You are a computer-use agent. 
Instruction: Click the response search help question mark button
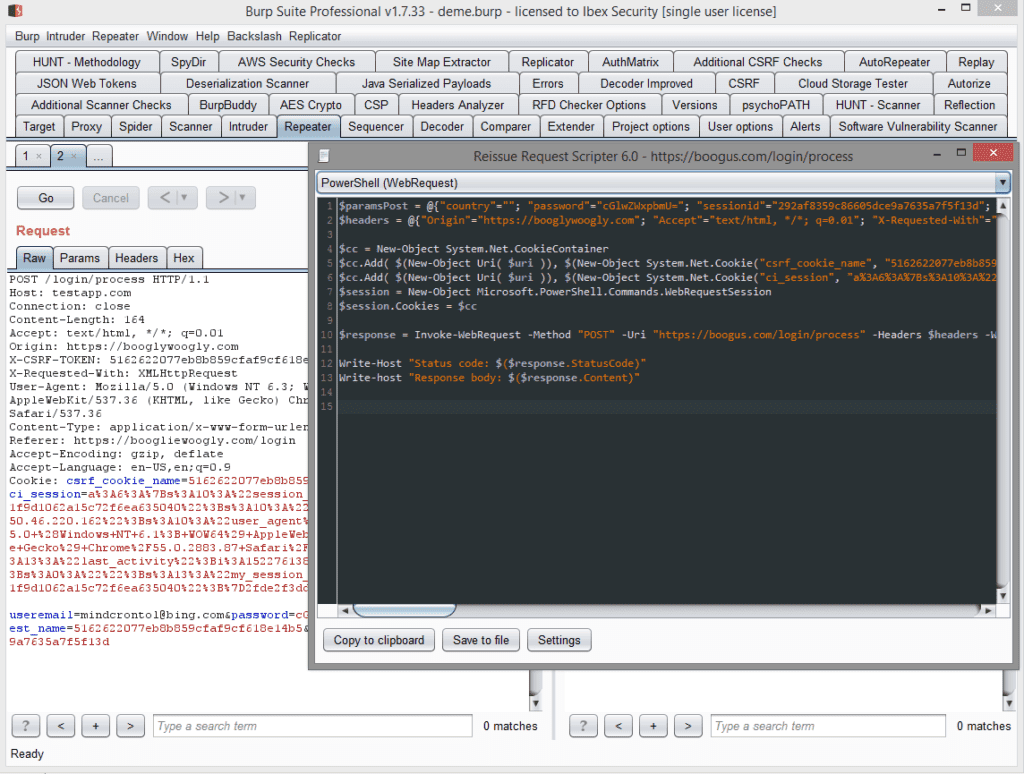(583, 726)
